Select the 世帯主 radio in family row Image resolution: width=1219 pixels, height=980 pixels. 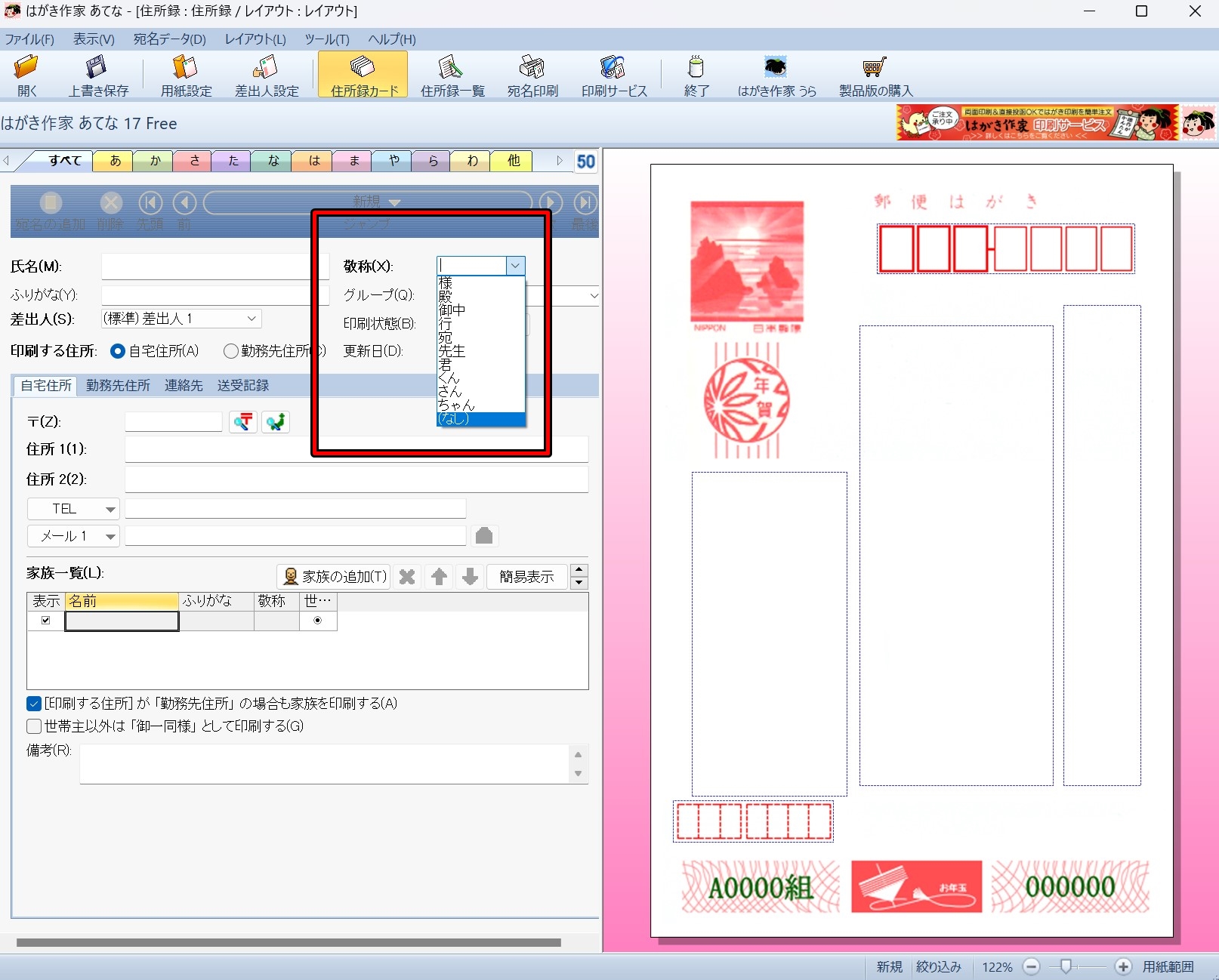pyautogui.click(x=317, y=621)
